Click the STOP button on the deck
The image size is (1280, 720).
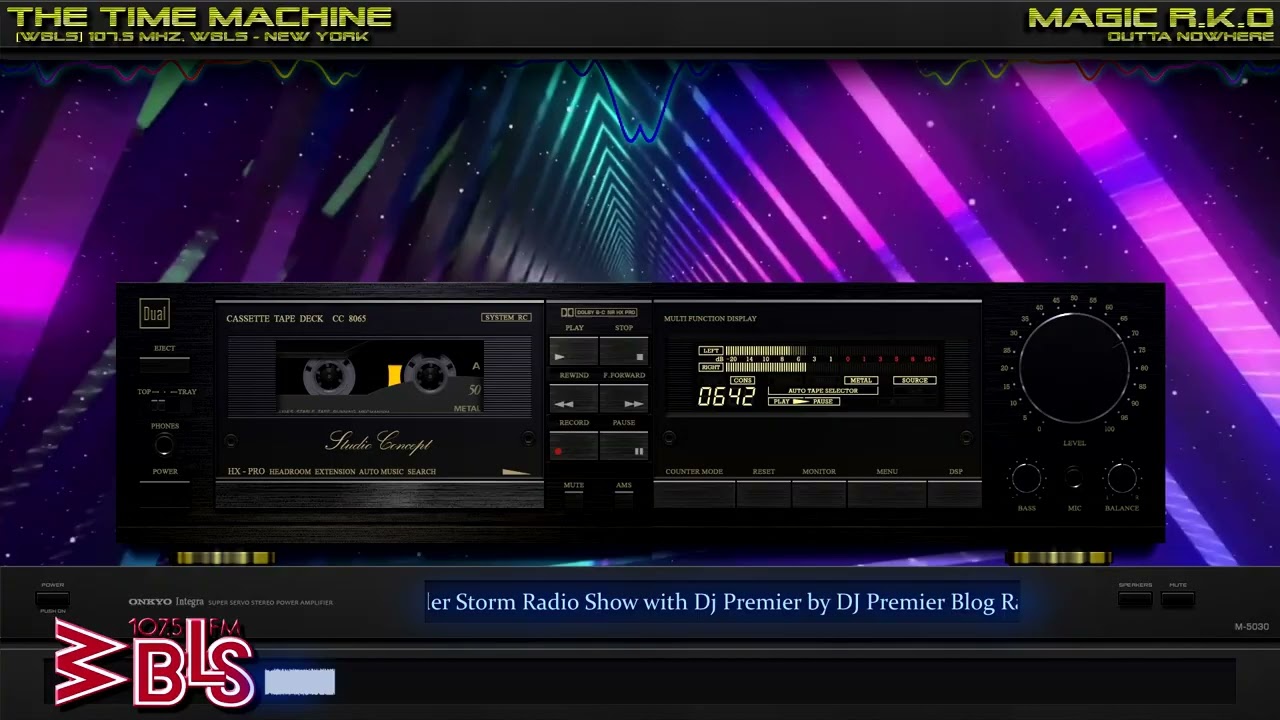[624, 352]
